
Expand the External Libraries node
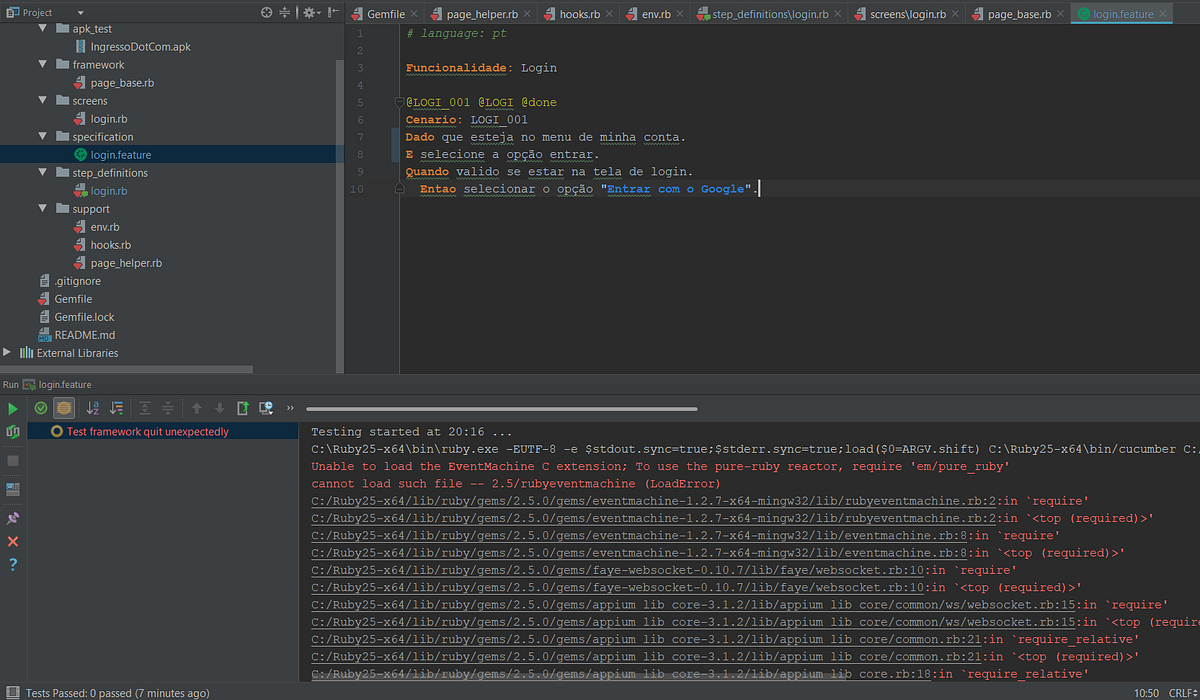(7, 352)
